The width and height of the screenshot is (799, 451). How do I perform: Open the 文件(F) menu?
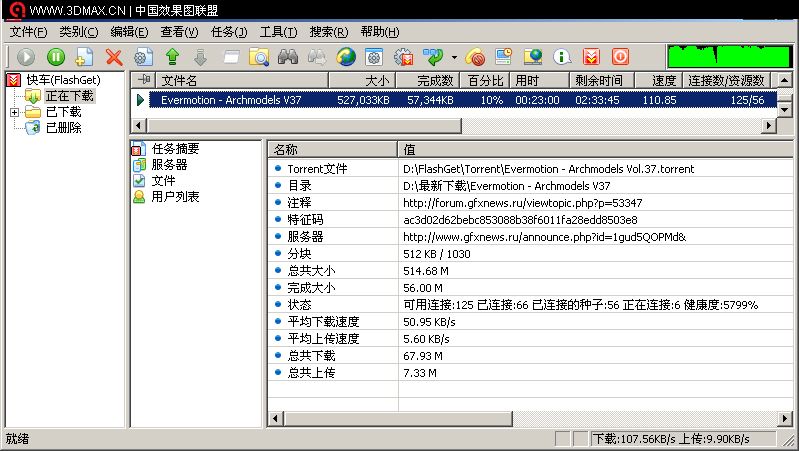pos(29,32)
